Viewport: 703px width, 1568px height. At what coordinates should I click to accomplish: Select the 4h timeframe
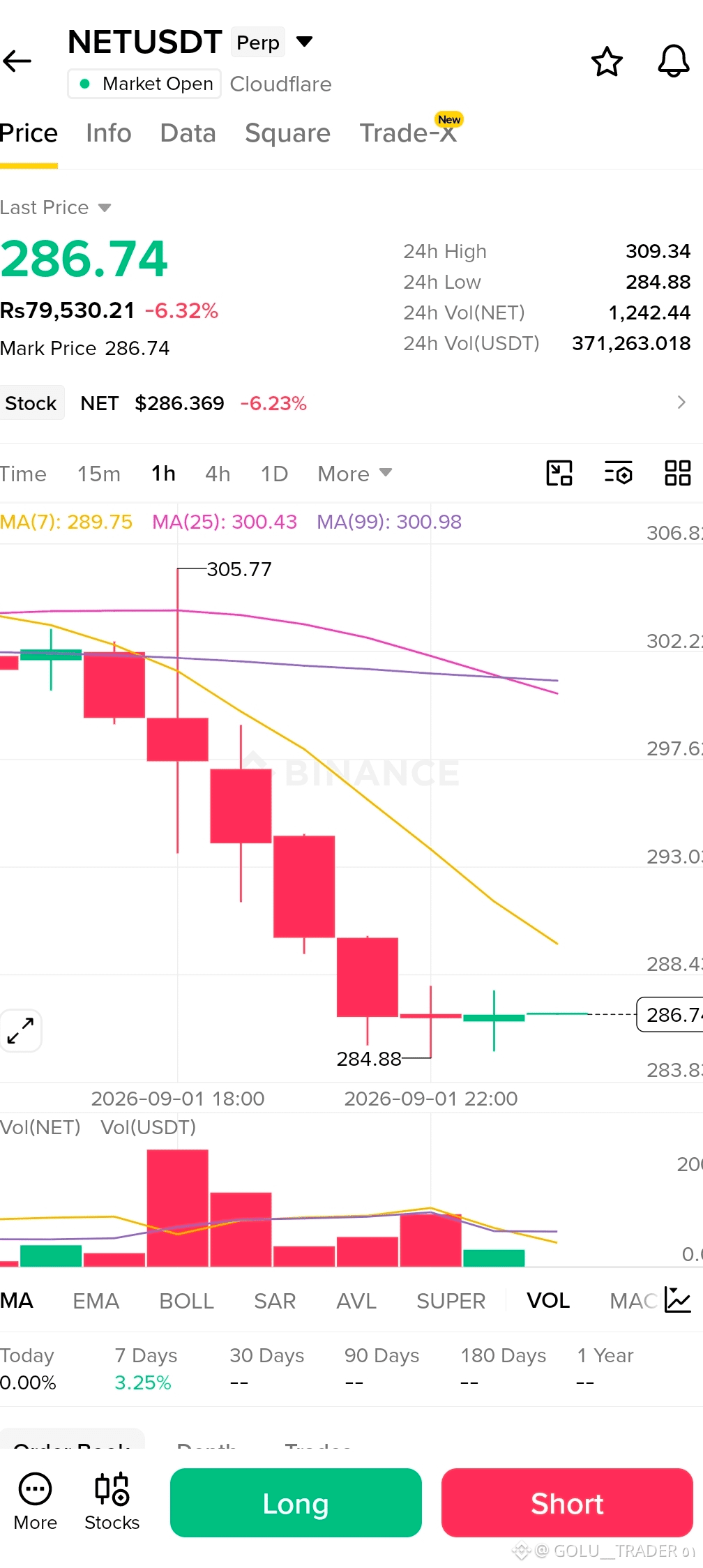[218, 474]
